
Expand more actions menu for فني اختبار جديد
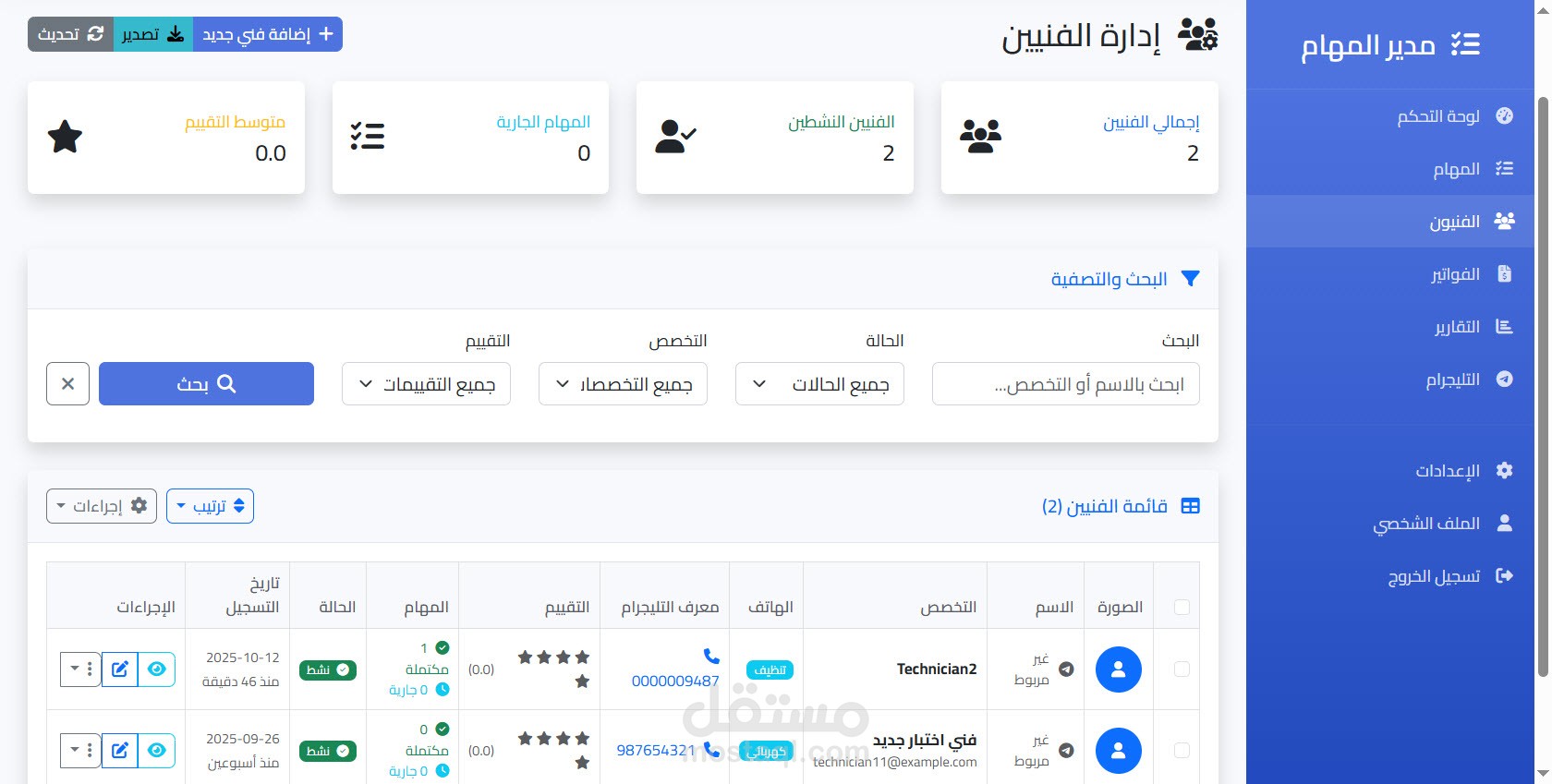[x=80, y=751]
